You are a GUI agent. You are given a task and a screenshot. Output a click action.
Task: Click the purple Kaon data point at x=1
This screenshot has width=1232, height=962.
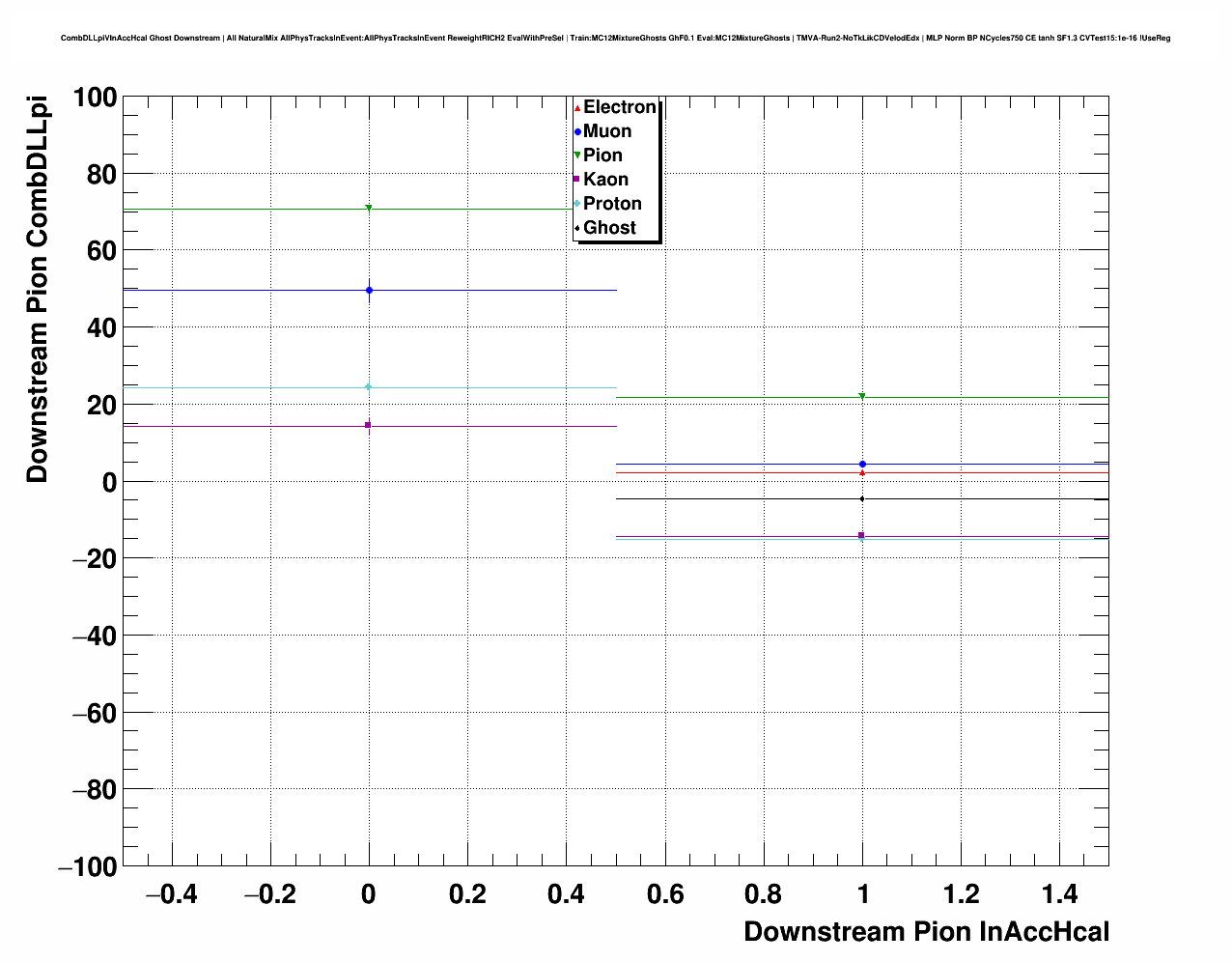[x=861, y=535]
